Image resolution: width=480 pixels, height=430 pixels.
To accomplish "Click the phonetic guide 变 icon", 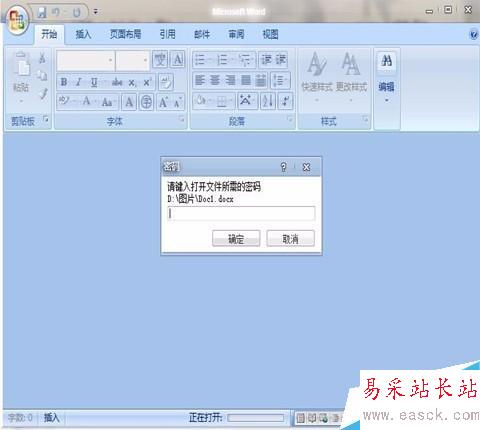I will pos(160,60).
